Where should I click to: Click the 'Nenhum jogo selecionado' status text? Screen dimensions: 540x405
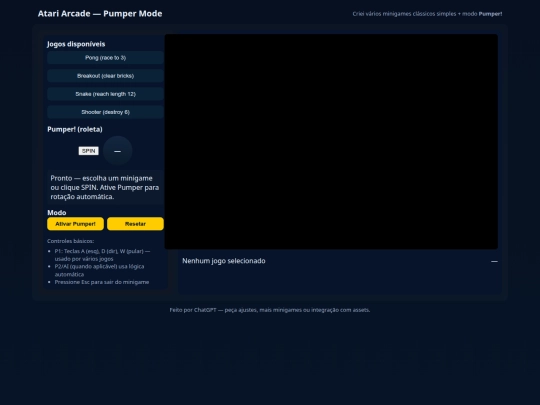point(224,261)
